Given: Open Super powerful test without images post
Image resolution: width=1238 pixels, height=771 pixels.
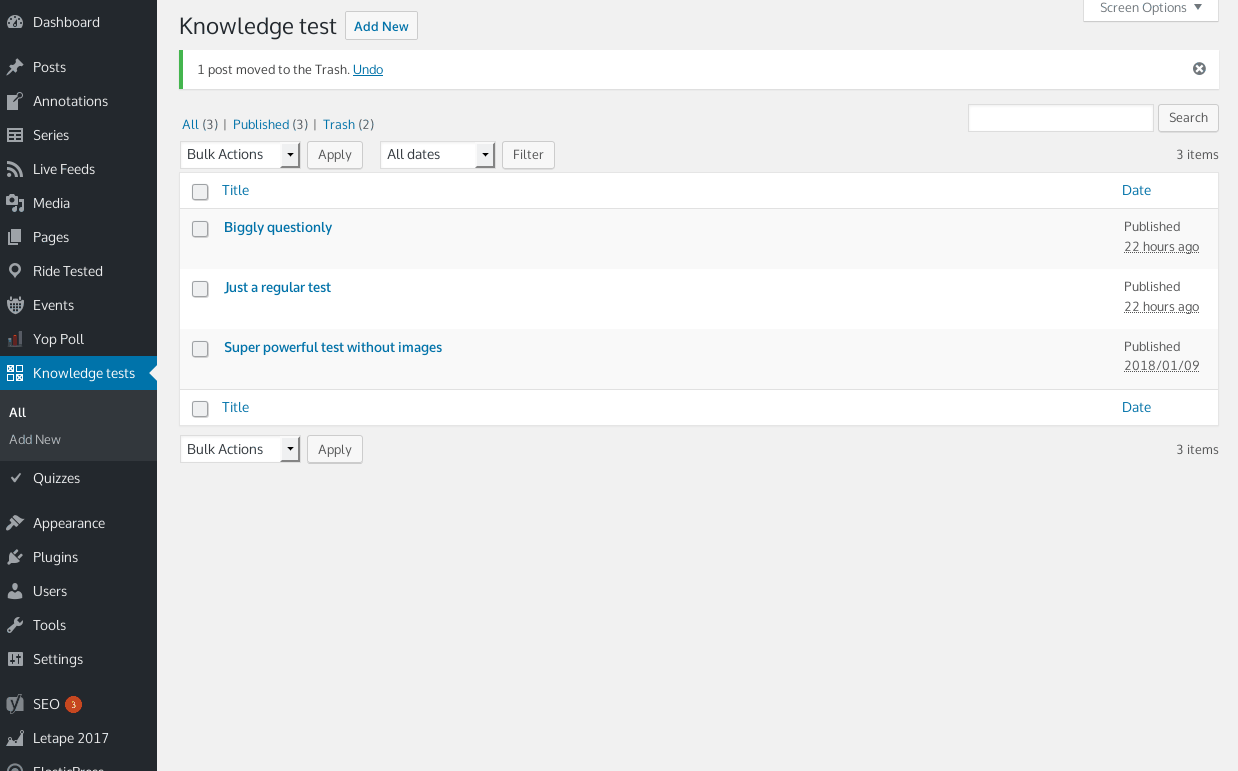Looking at the screenshot, I should click(x=333, y=347).
